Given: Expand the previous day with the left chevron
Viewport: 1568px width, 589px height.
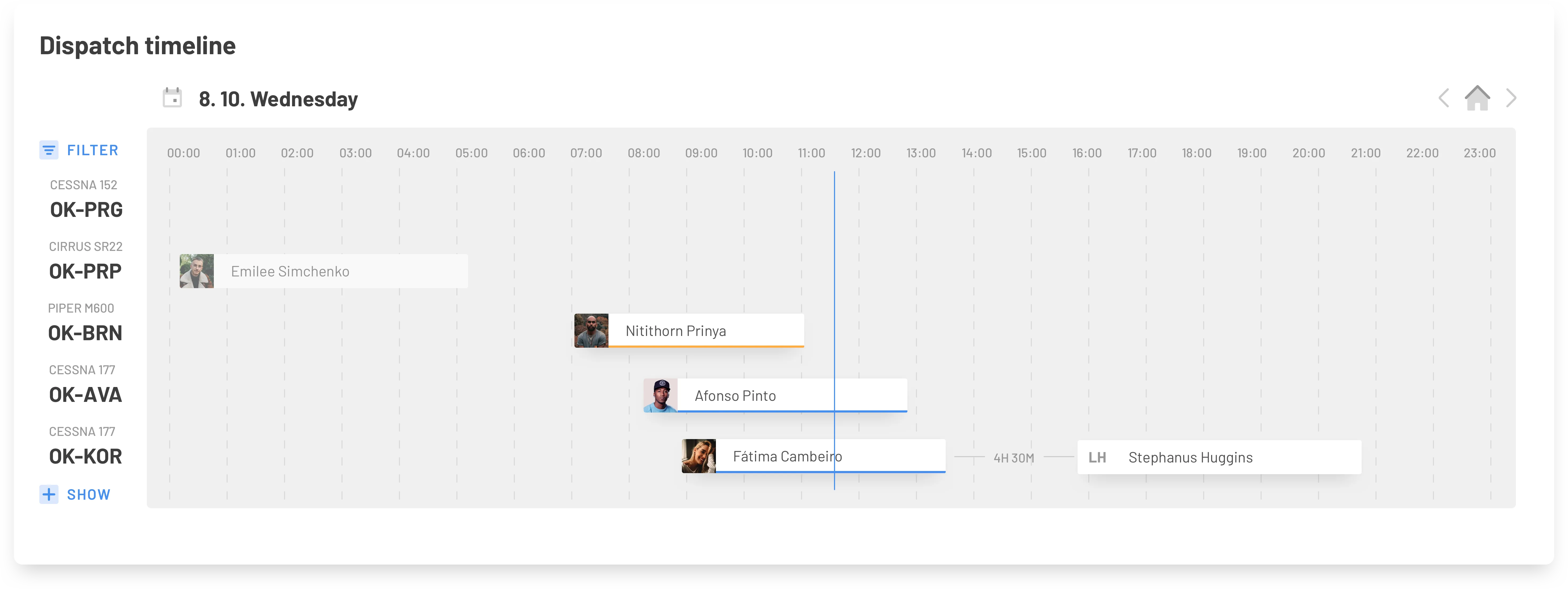Looking at the screenshot, I should pyautogui.click(x=1443, y=98).
